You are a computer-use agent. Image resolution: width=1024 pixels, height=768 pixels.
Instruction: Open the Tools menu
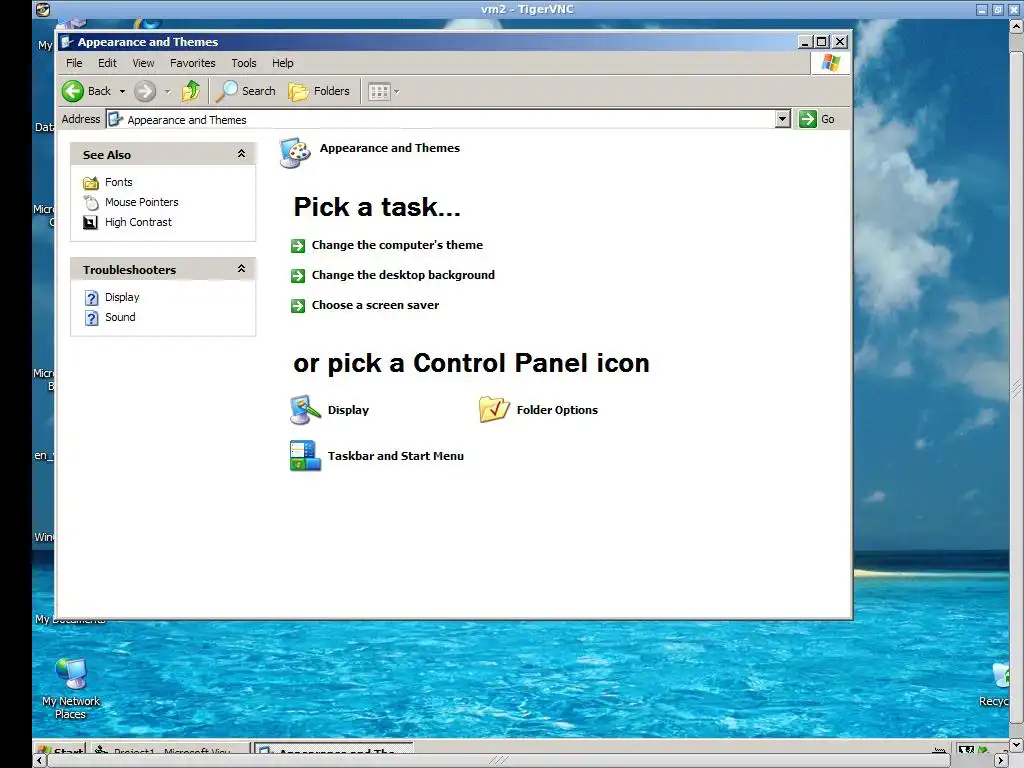(x=244, y=63)
